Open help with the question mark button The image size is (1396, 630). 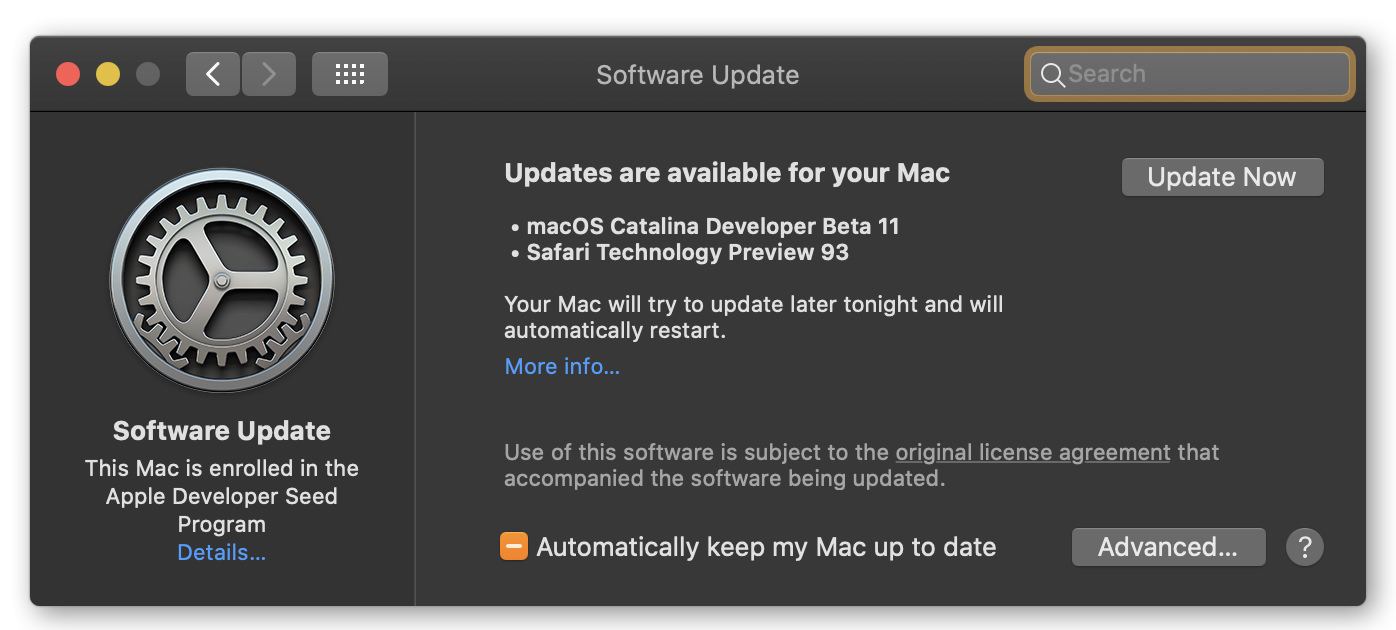coord(1304,547)
